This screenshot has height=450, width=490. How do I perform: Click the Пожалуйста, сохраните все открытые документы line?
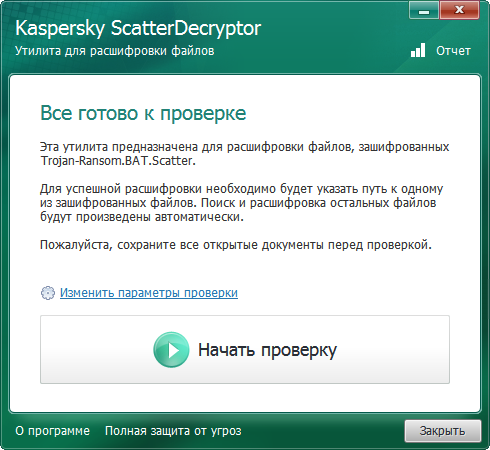click(236, 245)
